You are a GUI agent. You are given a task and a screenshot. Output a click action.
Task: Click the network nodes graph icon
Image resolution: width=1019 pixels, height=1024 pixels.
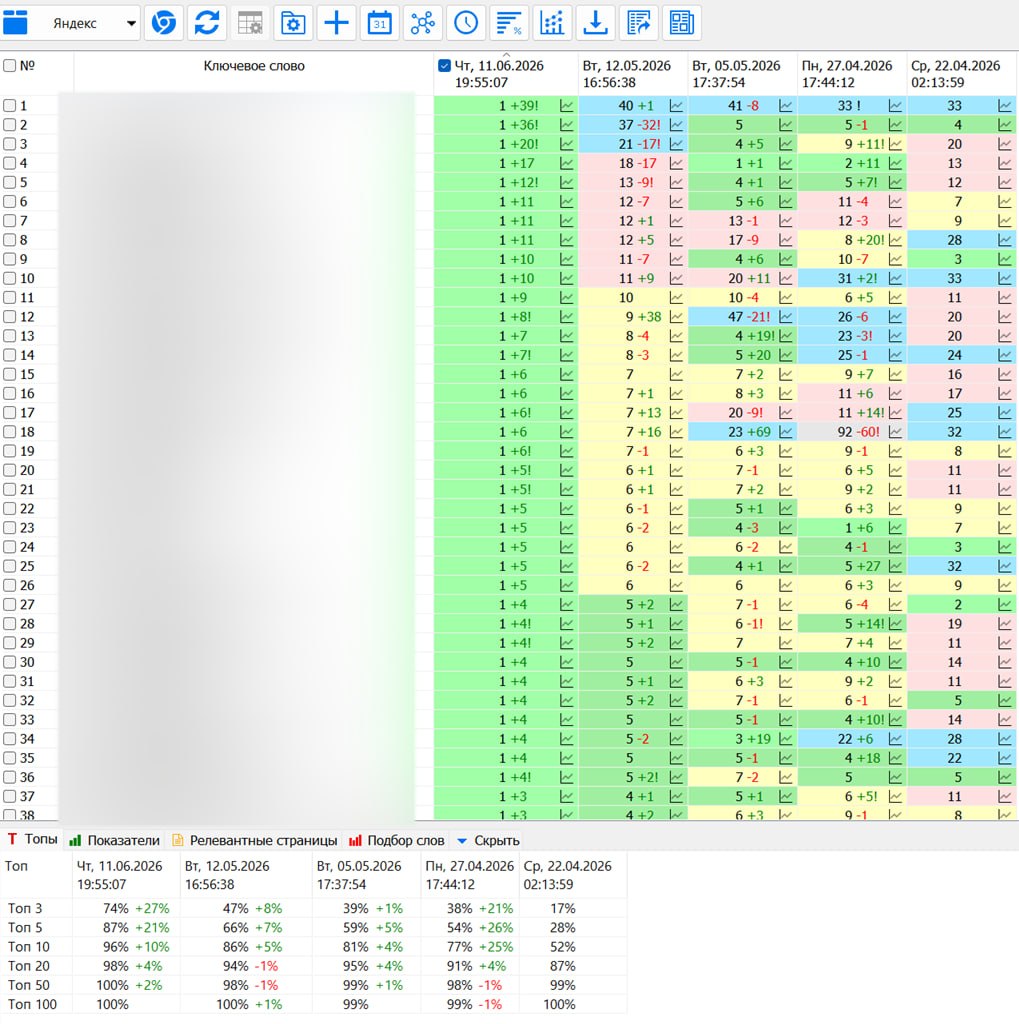tap(423, 23)
